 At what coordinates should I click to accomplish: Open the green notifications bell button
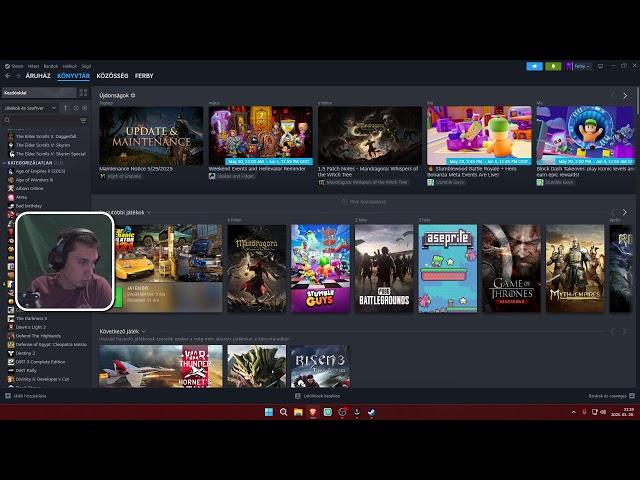(553, 66)
